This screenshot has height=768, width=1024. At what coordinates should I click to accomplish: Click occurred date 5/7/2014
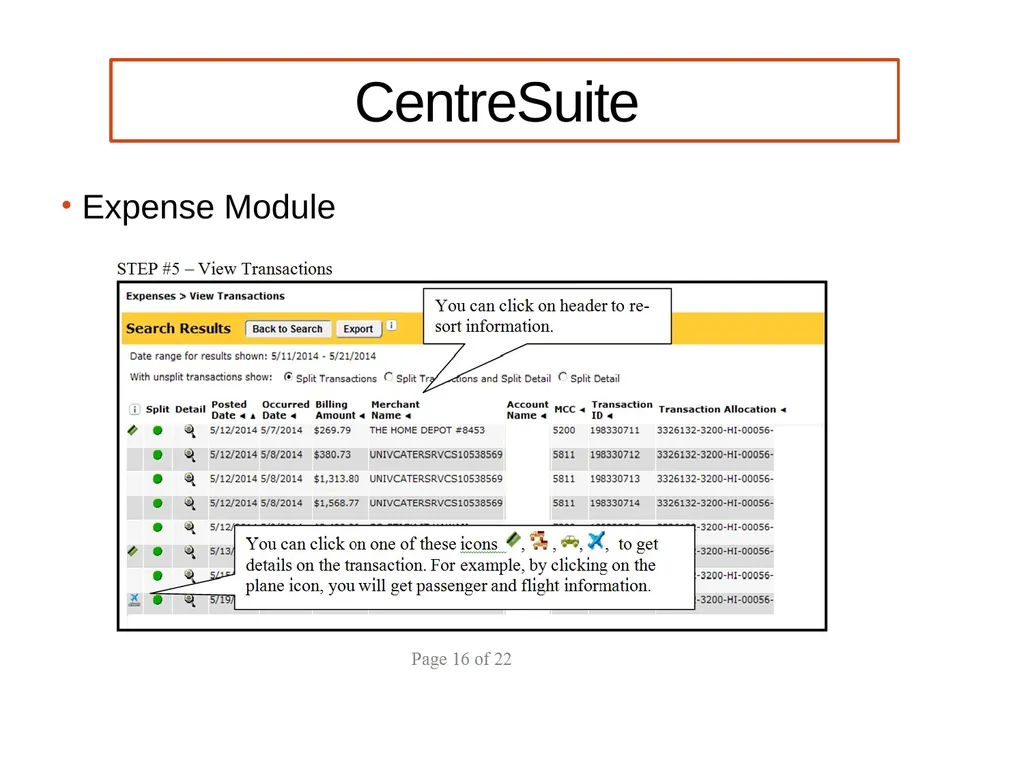pos(281,430)
